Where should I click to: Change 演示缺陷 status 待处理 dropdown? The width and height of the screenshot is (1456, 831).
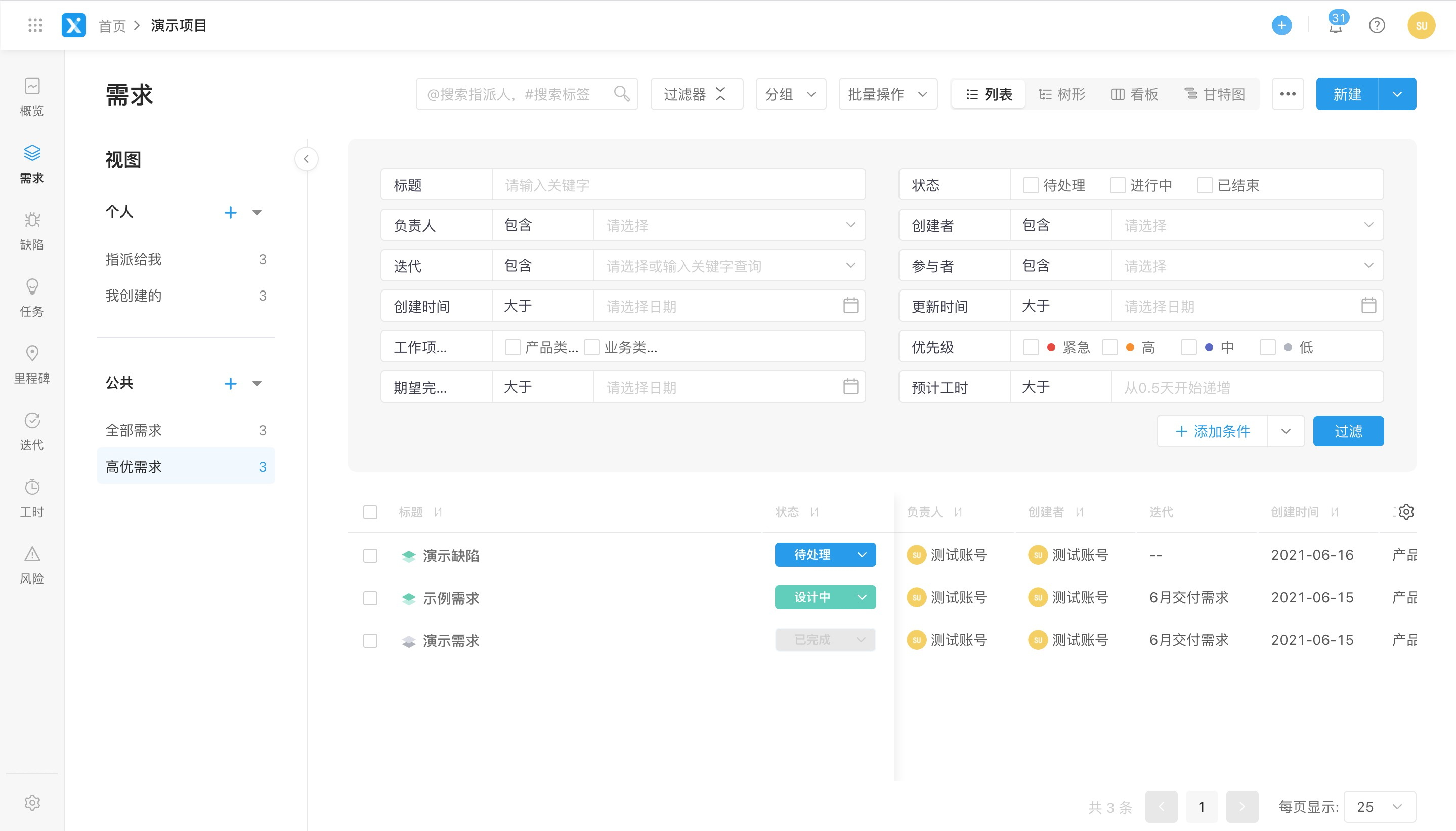click(x=825, y=555)
